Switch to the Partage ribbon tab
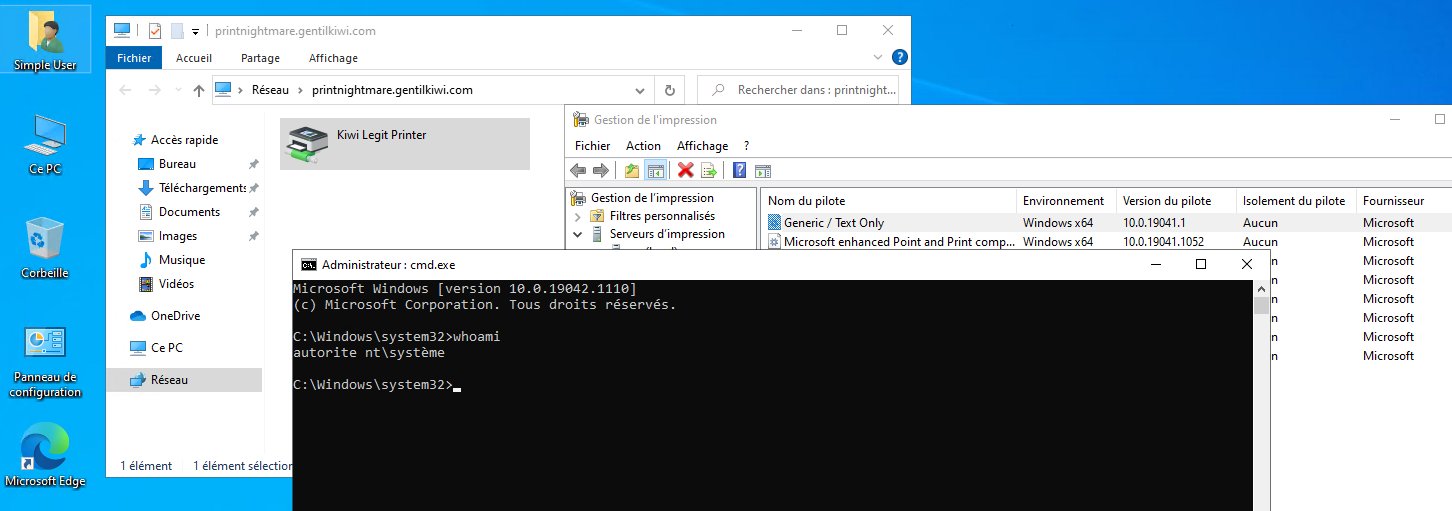This screenshot has width=1452, height=511. point(260,58)
